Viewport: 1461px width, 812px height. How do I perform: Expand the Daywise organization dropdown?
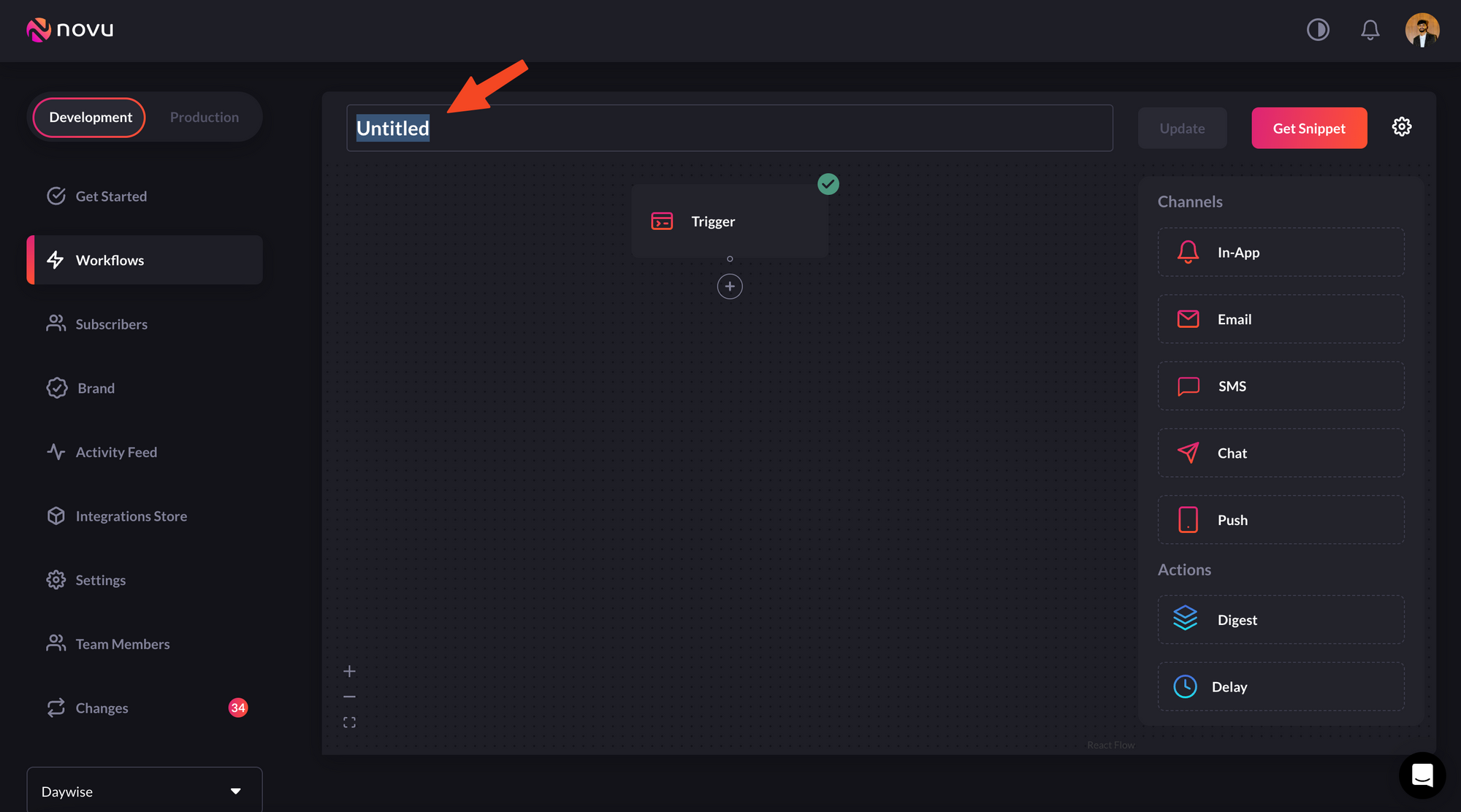(x=144, y=791)
